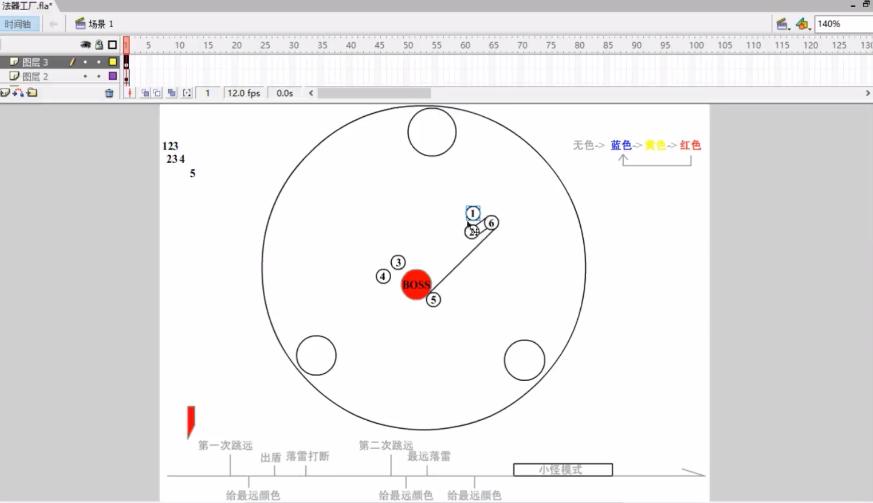Click frame 50 on the timeline ruler
The image size is (873, 503).
408,45
